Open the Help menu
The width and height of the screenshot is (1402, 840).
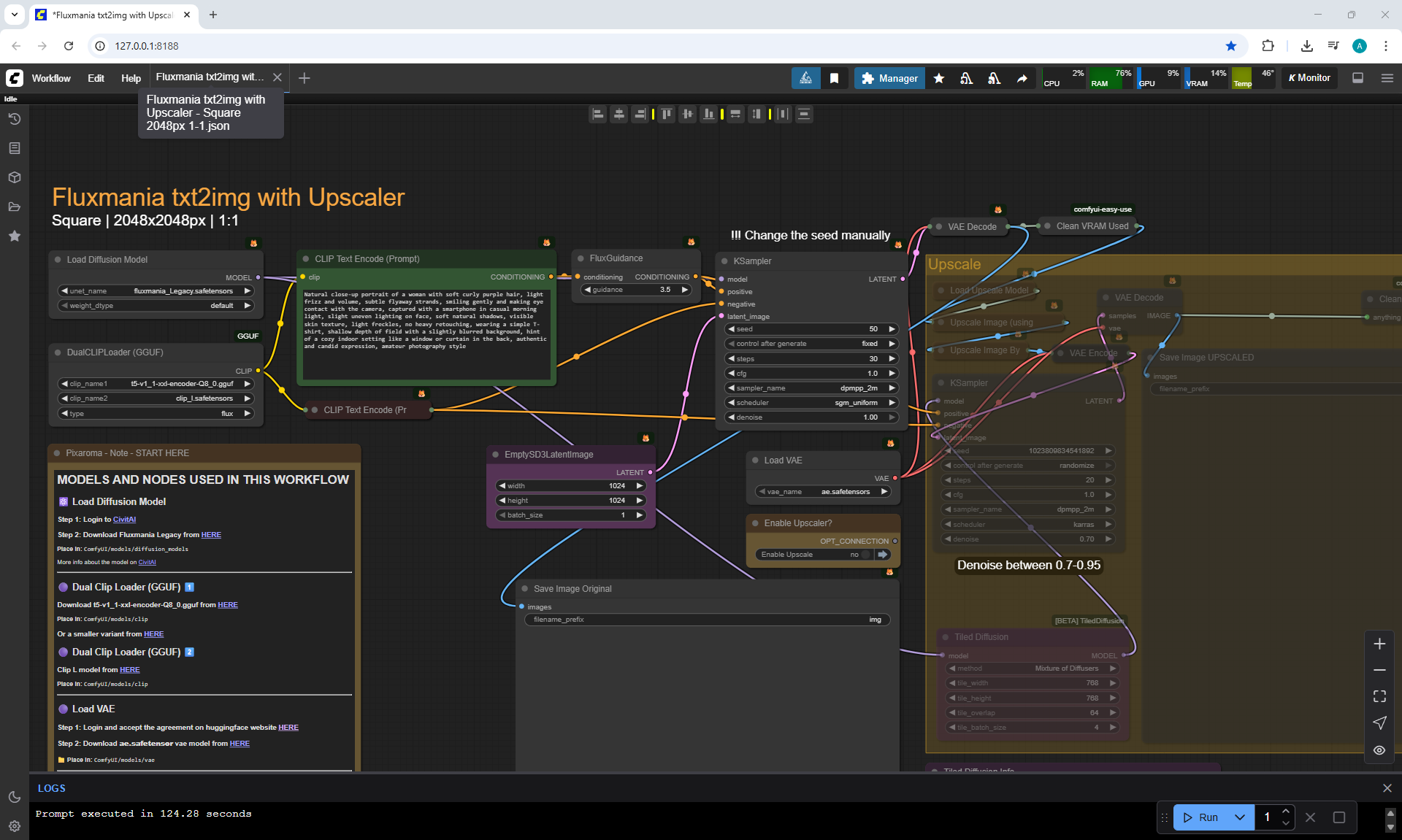pos(131,78)
